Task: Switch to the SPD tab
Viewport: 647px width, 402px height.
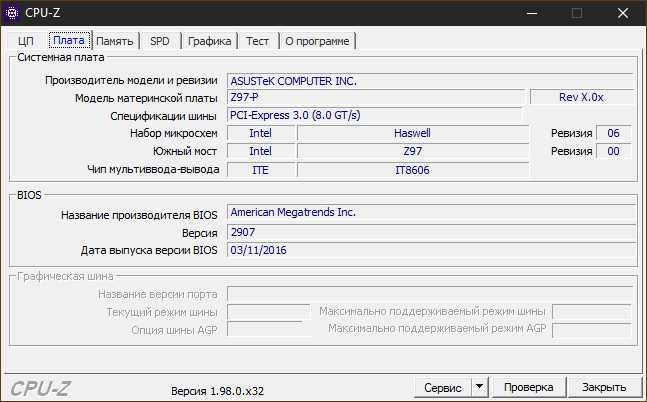Action: point(160,41)
